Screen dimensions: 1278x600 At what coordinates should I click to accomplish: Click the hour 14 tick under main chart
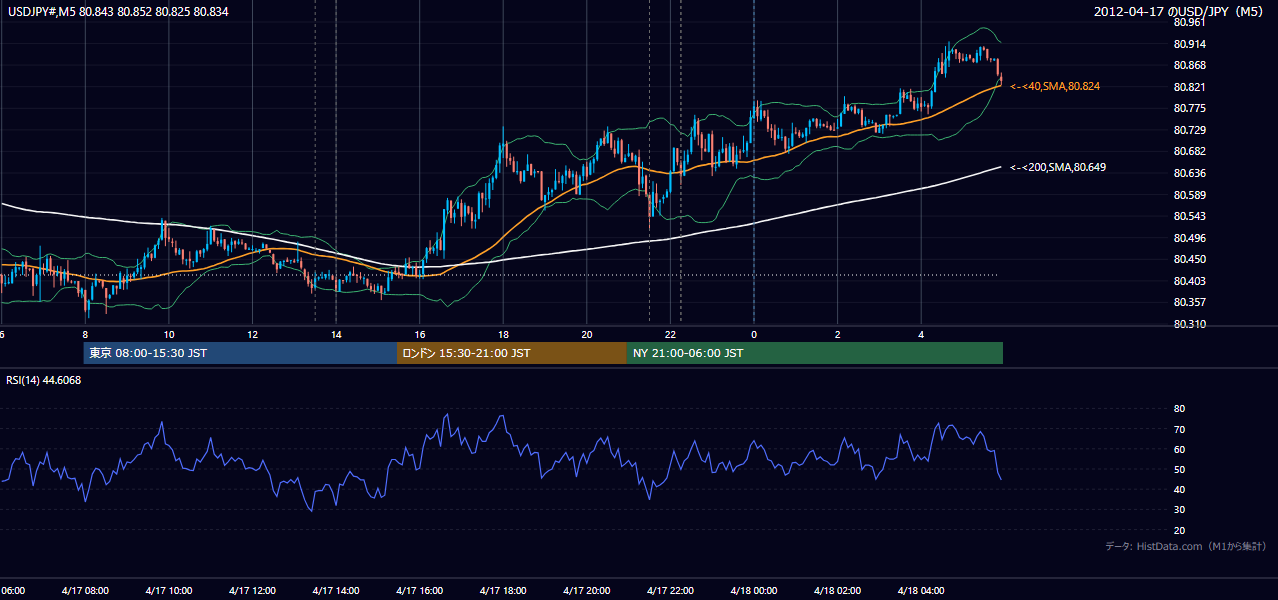[x=337, y=334]
